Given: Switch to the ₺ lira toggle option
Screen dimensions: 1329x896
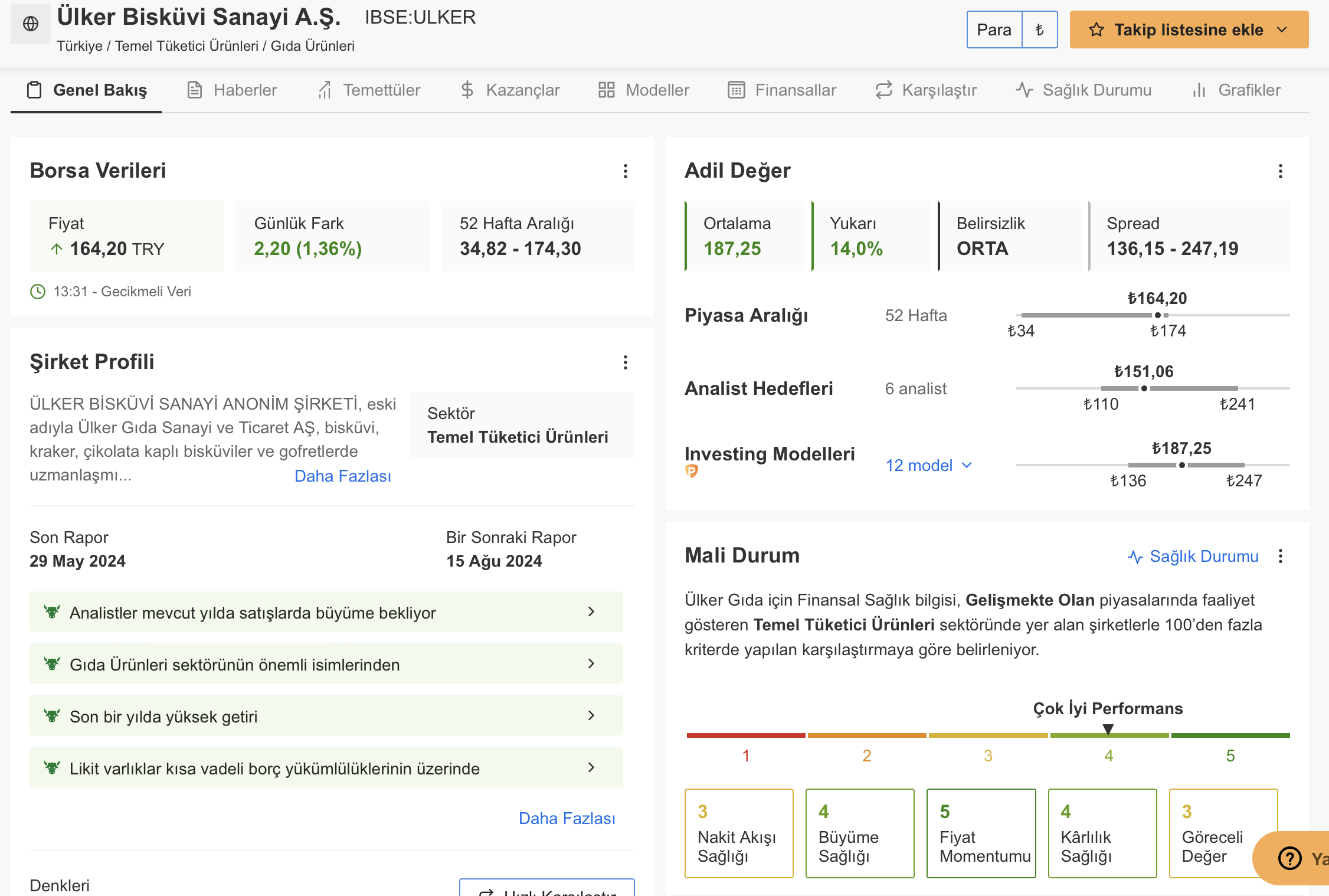Looking at the screenshot, I should coord(1040,30).
